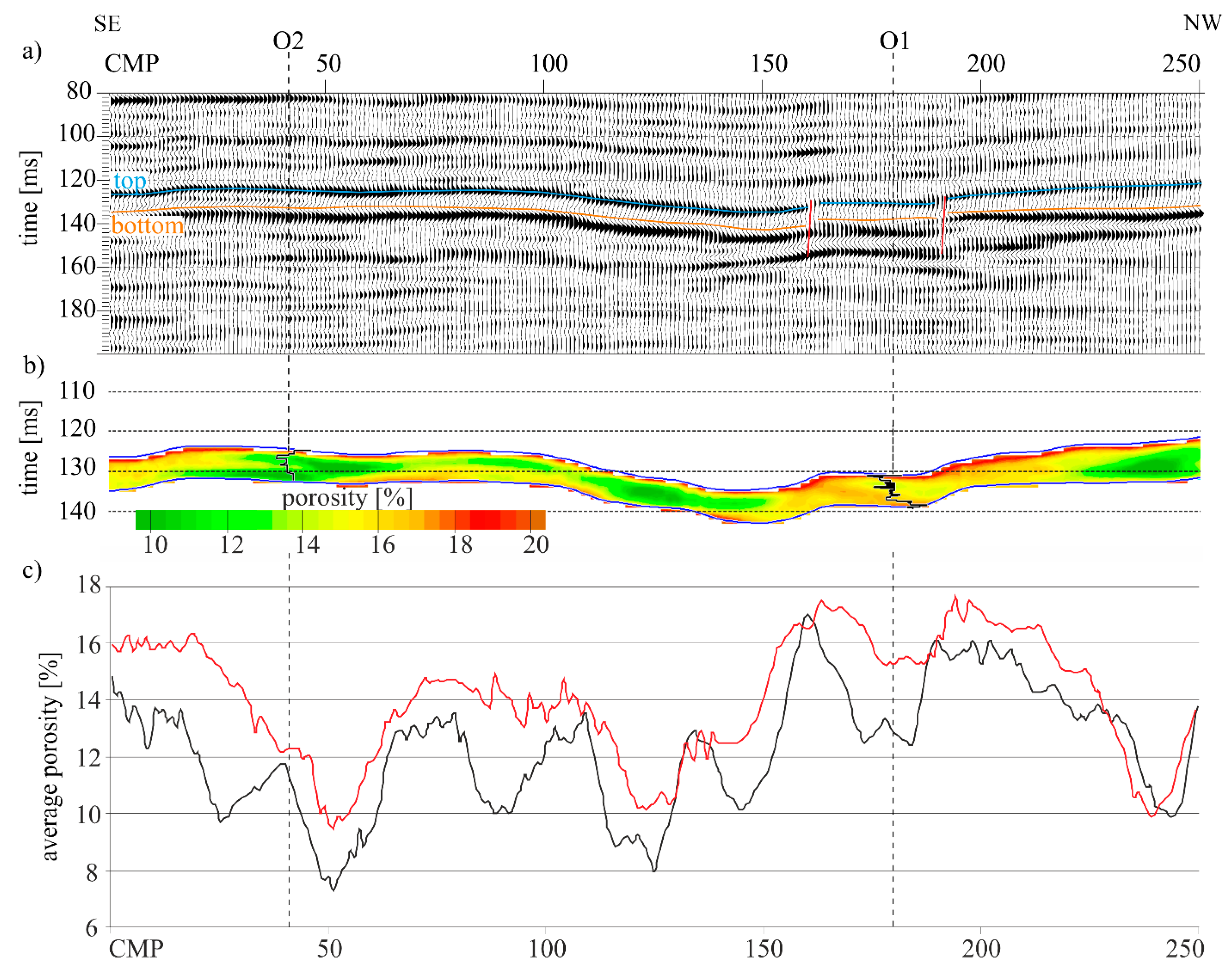Click the O2 well label at top
The image size is (1232, 972).
288,41
